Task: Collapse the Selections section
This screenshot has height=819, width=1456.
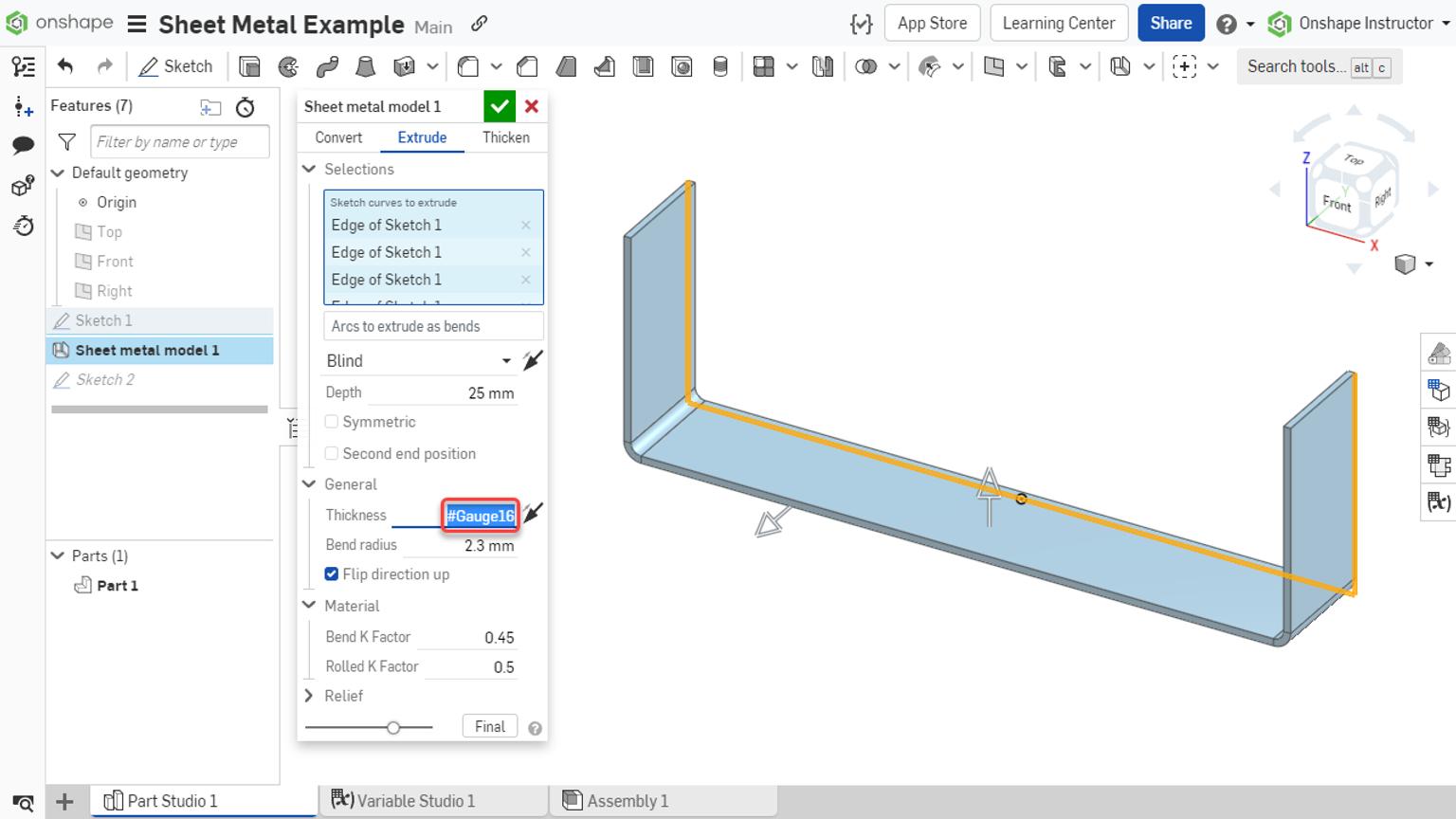Action: click(308, 169)
